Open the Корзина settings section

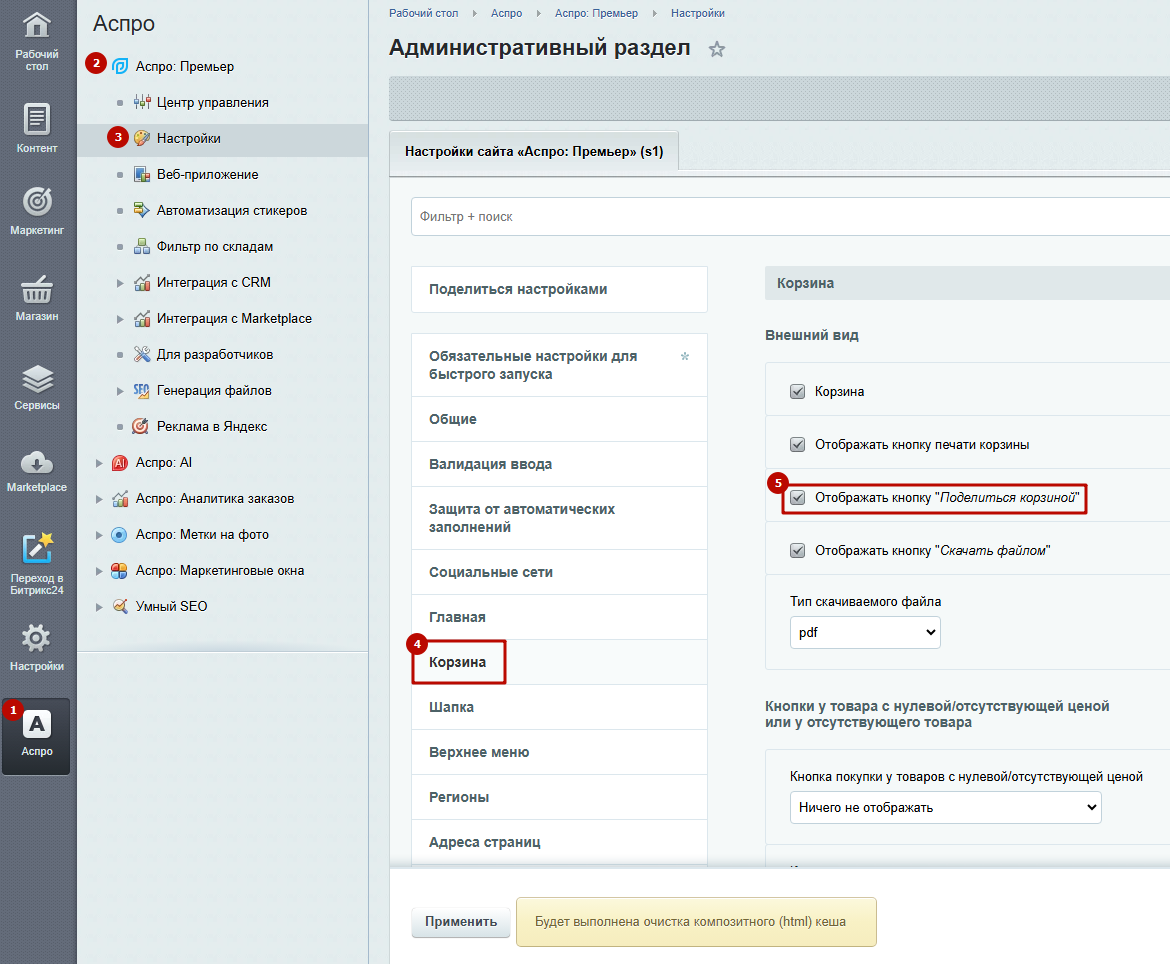tap(559, 662)
